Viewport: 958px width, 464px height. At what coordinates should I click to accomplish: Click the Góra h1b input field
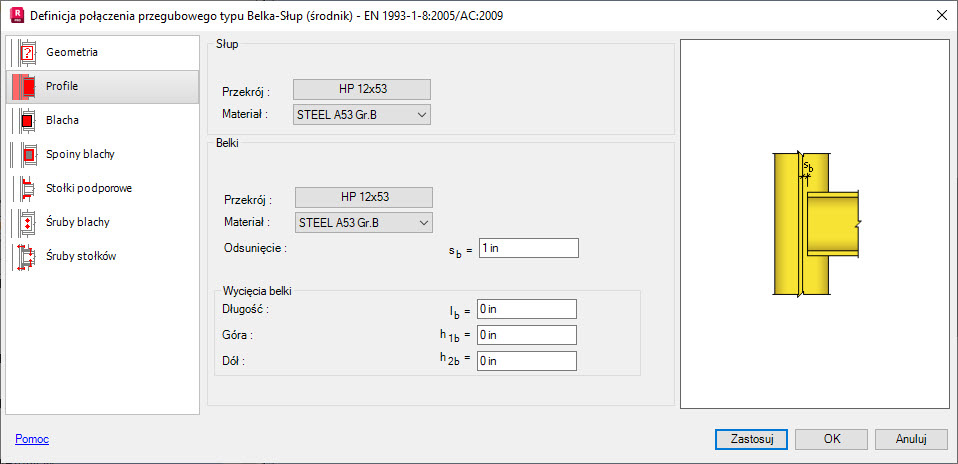coord(527,335)
